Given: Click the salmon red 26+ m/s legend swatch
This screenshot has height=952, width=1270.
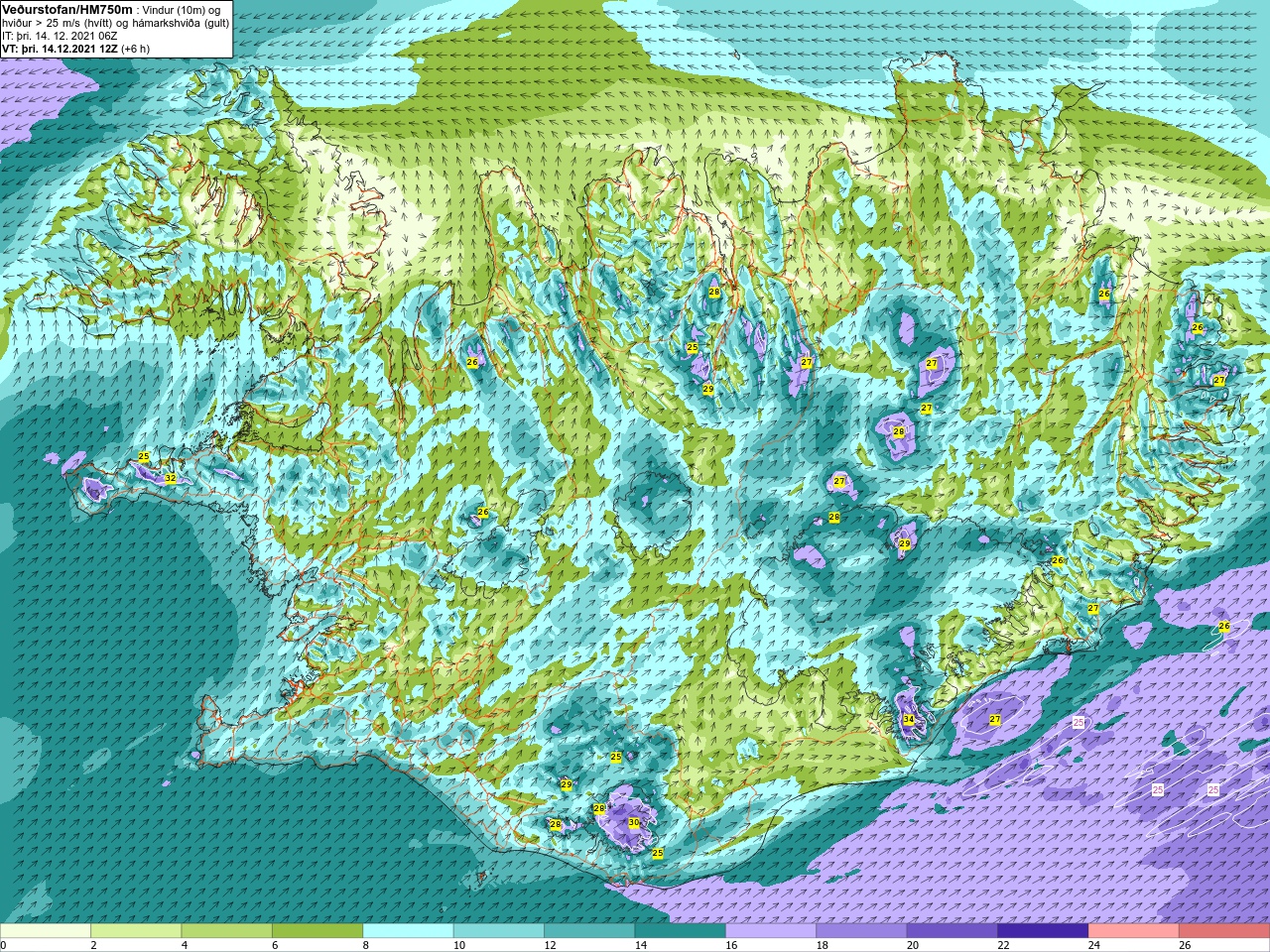Looking at the screenshot, I should pyautogui.click(x=1224, y=930).
